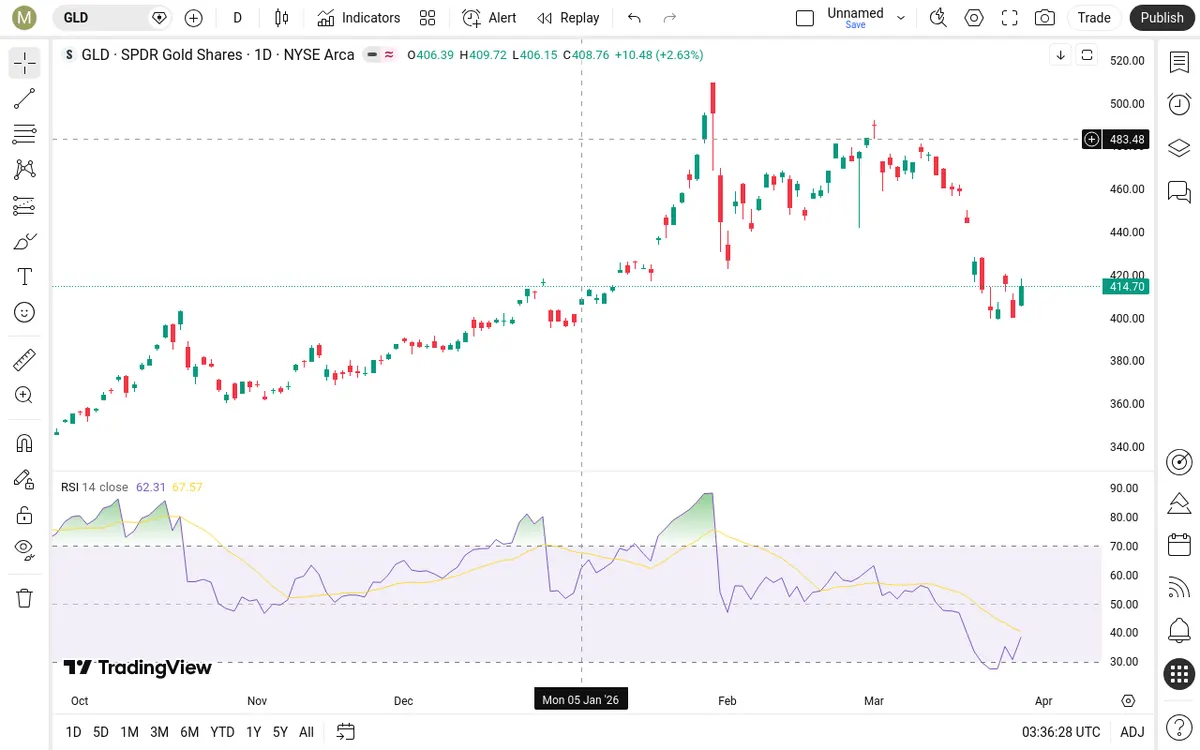Screen dimensions: 1200x750
Task: Open the news feed icon
Action: point(1179,588)
